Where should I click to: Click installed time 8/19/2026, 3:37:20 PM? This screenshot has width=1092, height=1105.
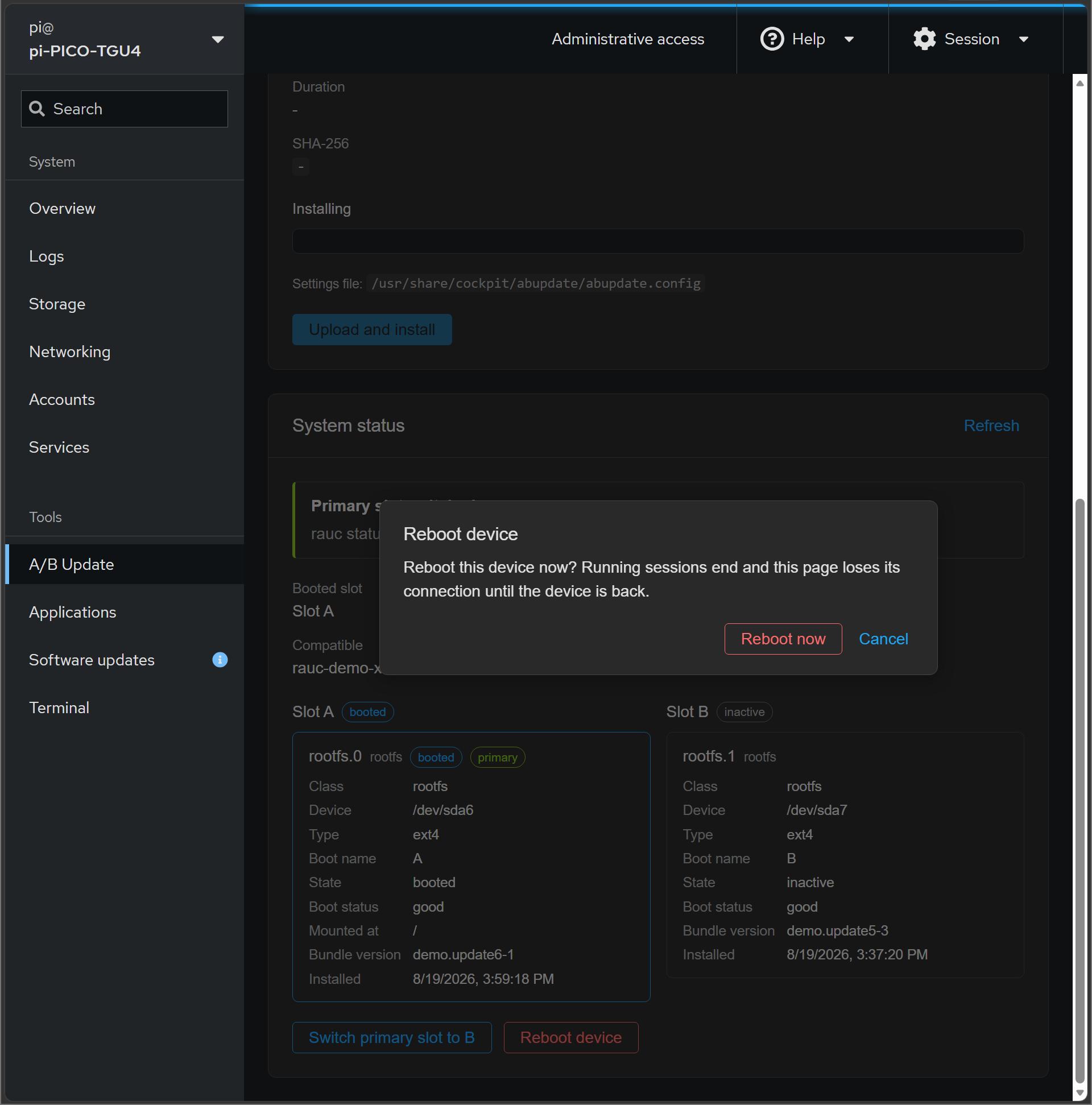857,954
